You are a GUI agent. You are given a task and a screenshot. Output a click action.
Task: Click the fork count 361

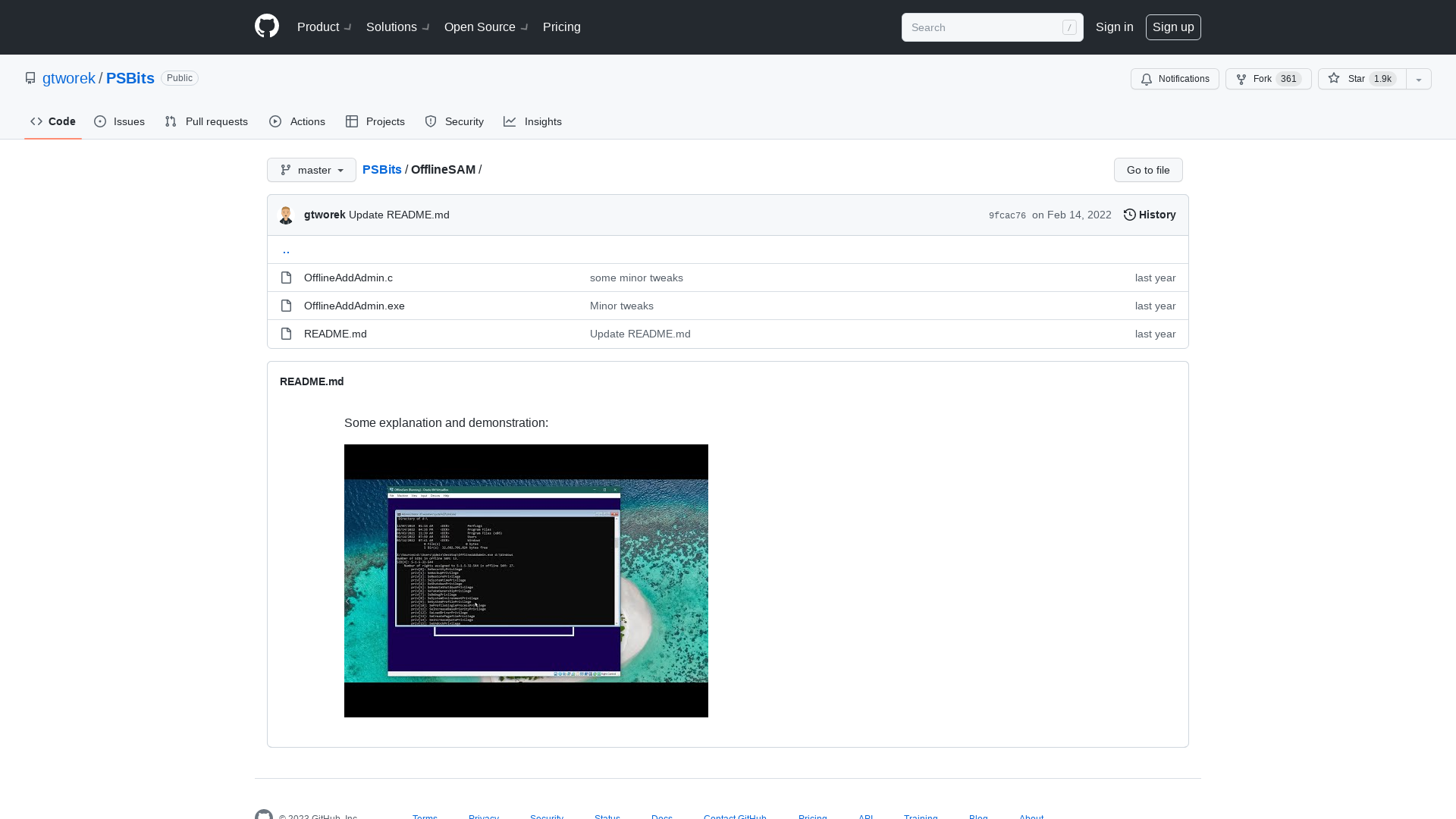[x=1288, y=79]
